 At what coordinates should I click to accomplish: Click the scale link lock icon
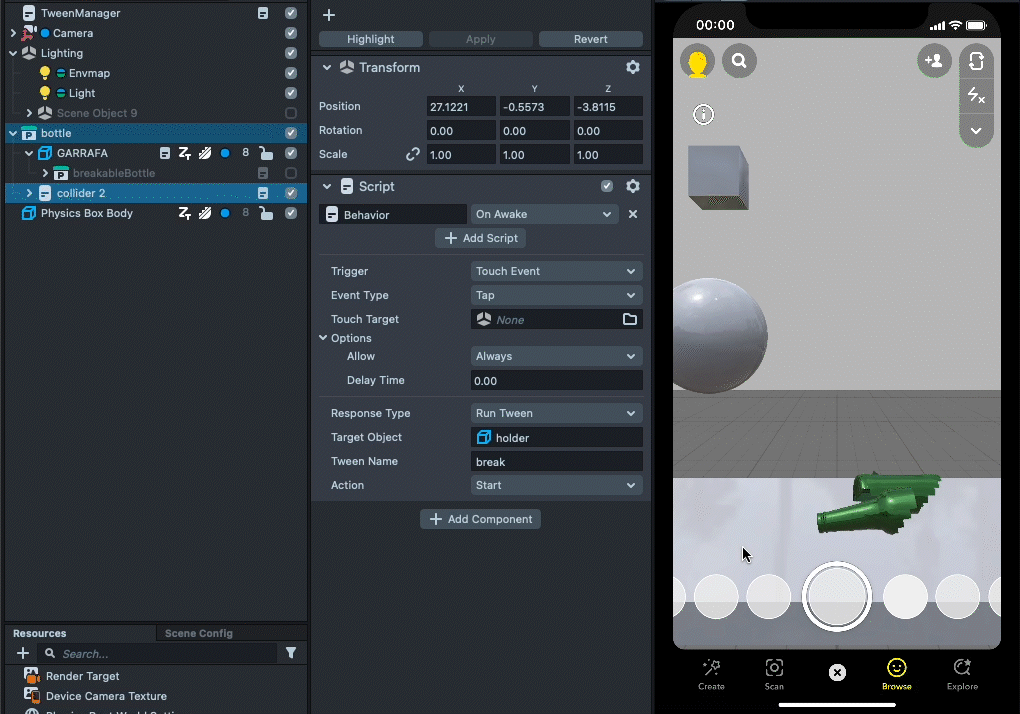[412, 155]
